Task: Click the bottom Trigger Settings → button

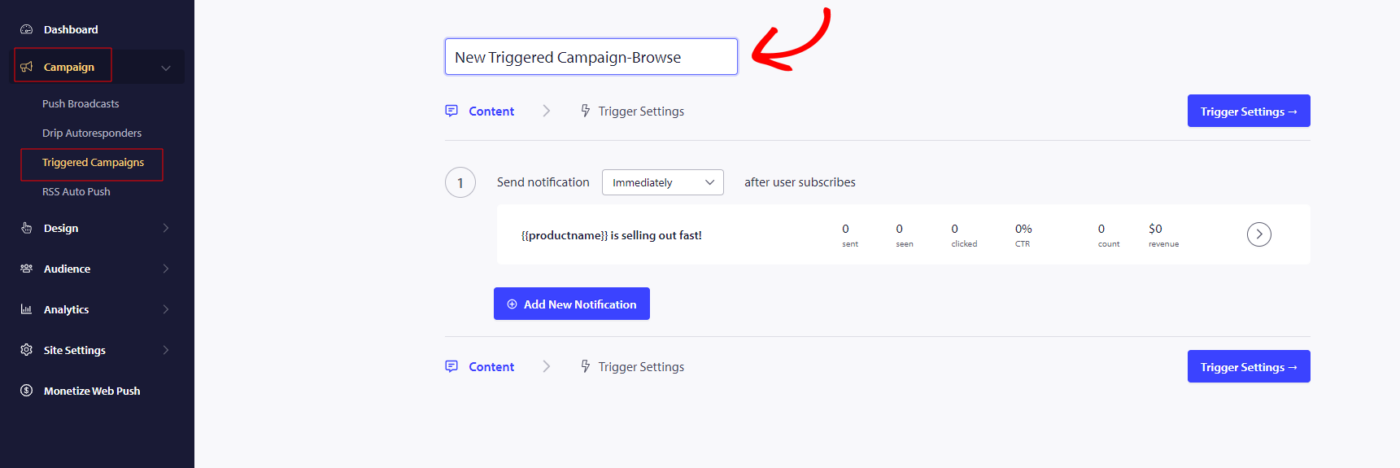Action: tap(1249, 366)
